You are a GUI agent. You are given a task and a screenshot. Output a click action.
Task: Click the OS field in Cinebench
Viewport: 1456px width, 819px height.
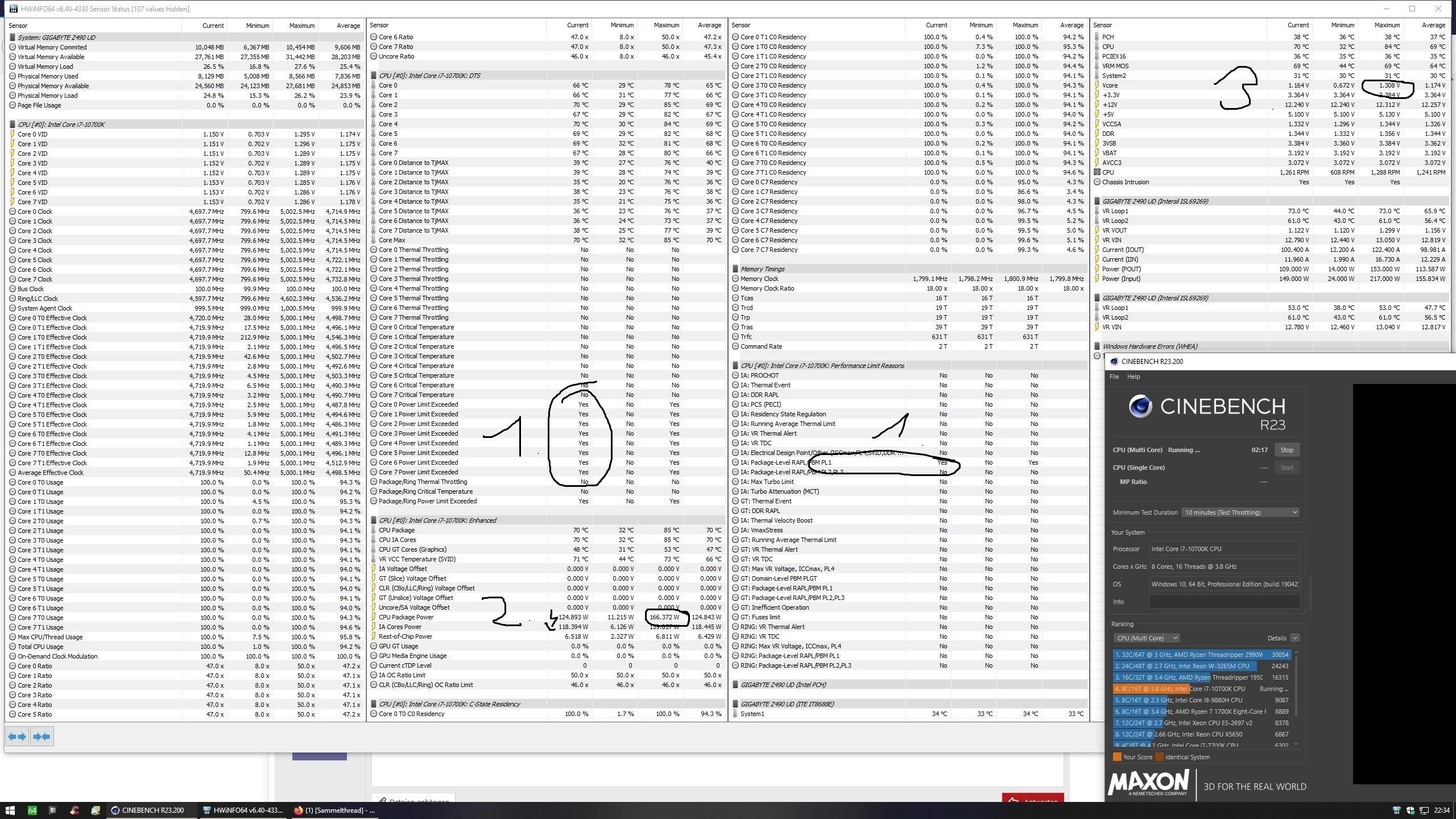tap(1225, 584)
